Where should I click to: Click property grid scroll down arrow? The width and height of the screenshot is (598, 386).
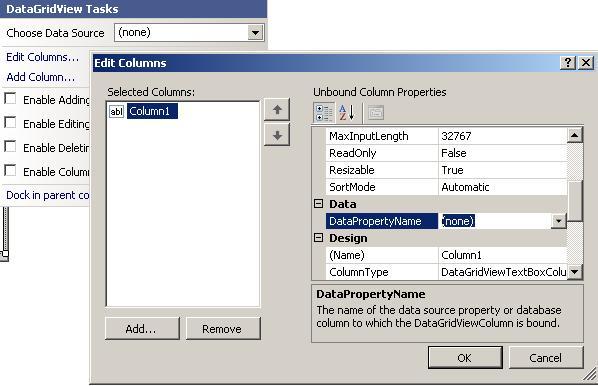tap(575, 272)
